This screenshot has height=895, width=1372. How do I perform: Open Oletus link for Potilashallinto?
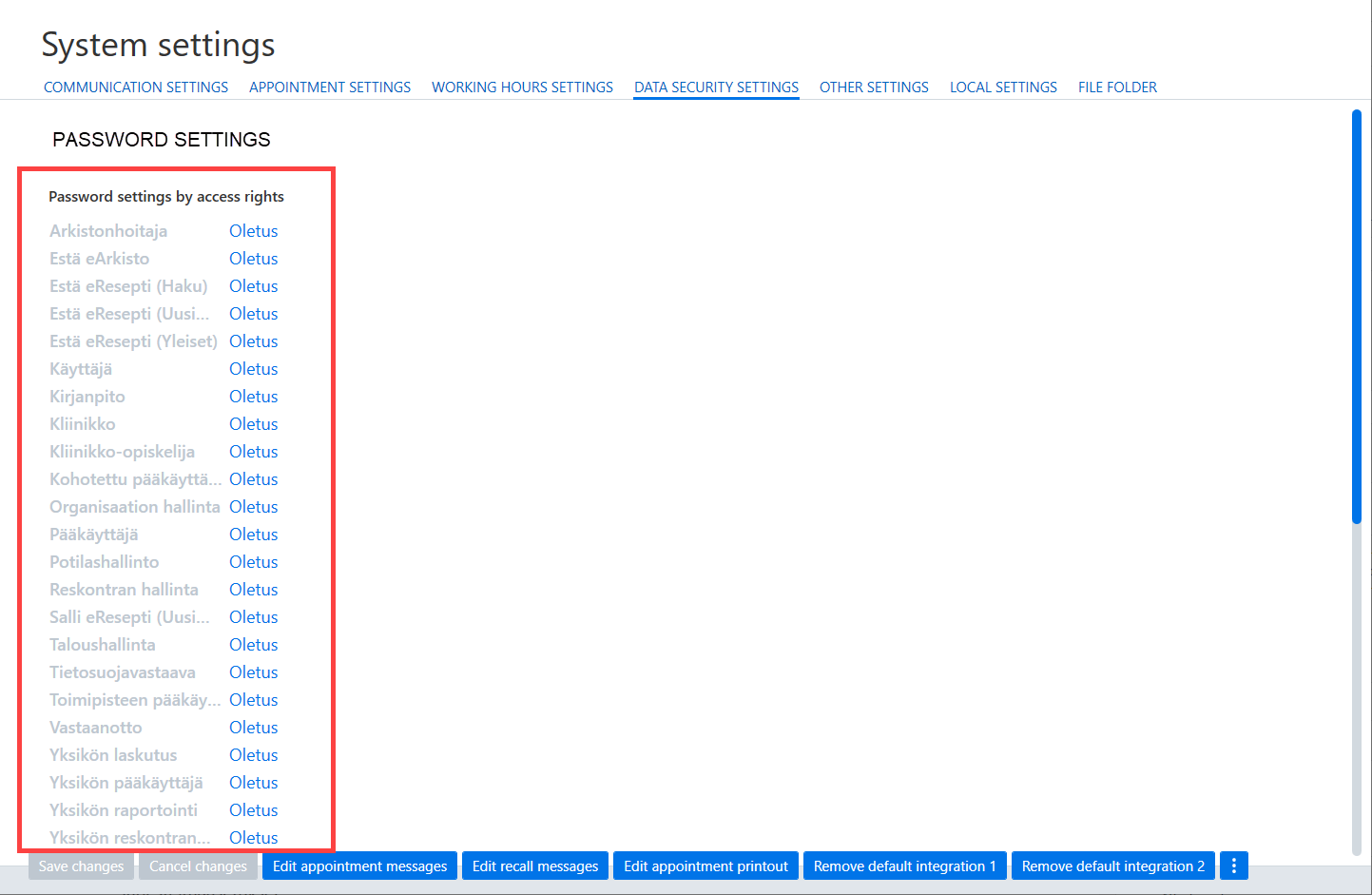(x=253, y=562)
